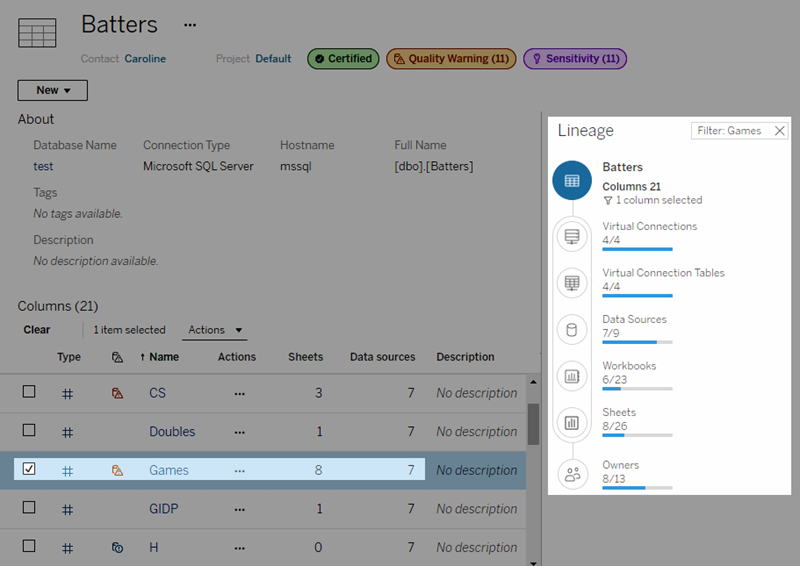Click the Quality Warning (11) badge

click(451, 59)
